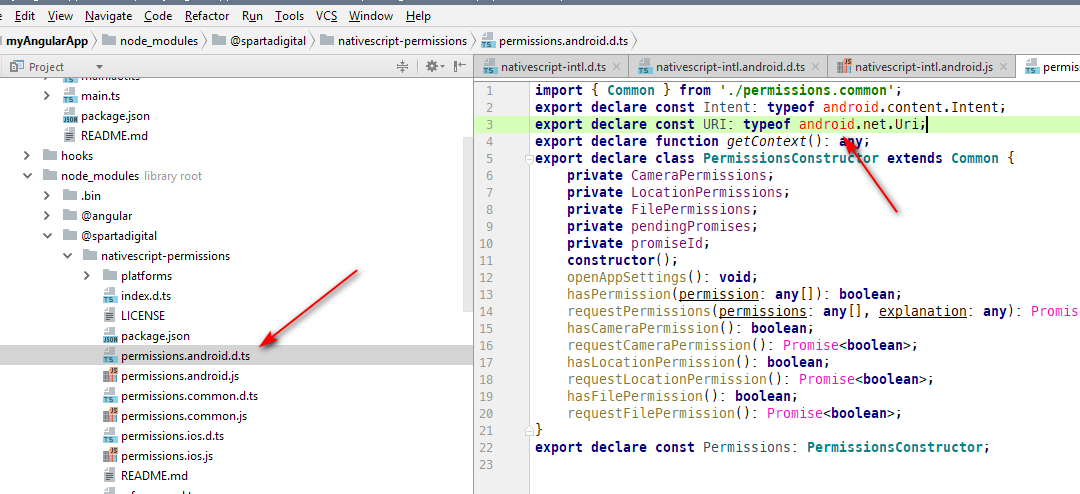Expand the @angular folder
The image size is (1080, 494).
tap(47, 216)
